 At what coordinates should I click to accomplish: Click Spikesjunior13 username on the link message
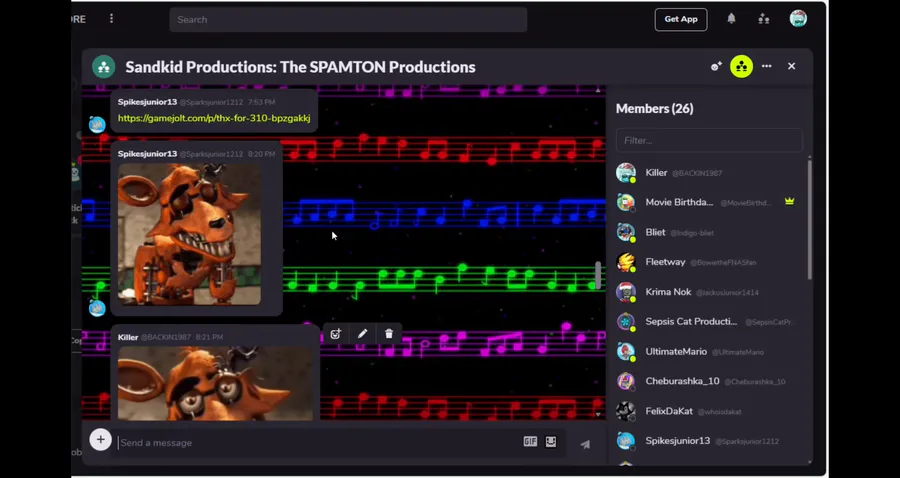tap(147, 102)
